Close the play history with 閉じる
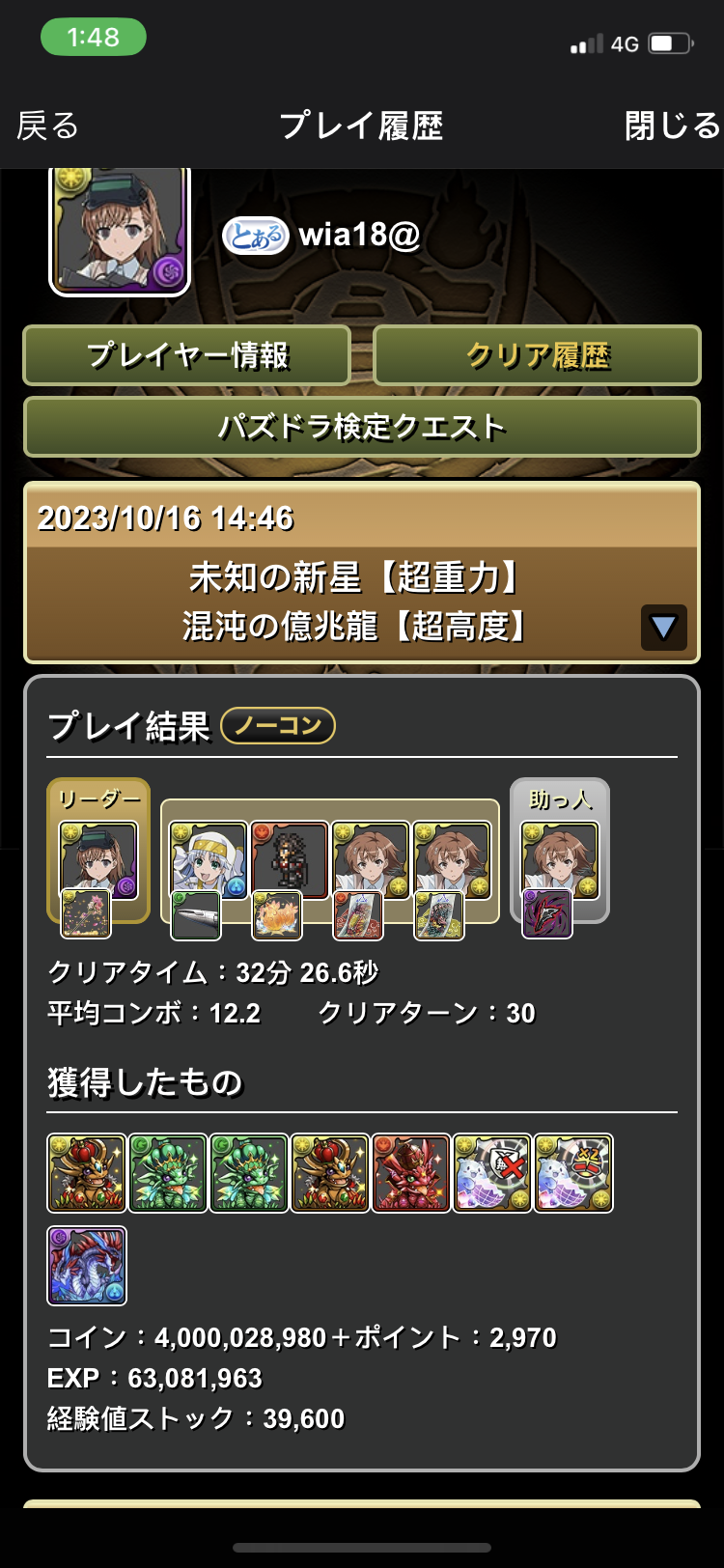 coord(672,126)
